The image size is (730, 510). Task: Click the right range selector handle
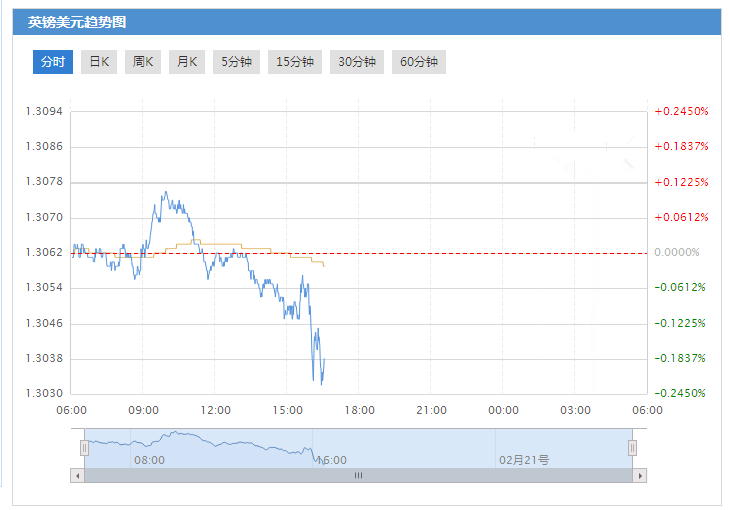click(632, 449)
